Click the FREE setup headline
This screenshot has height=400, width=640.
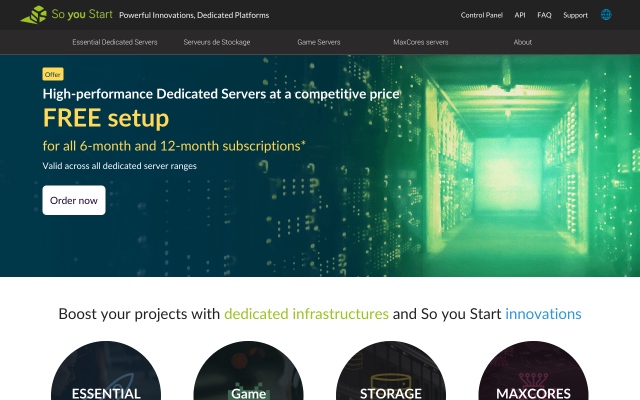tap(106, 118)
